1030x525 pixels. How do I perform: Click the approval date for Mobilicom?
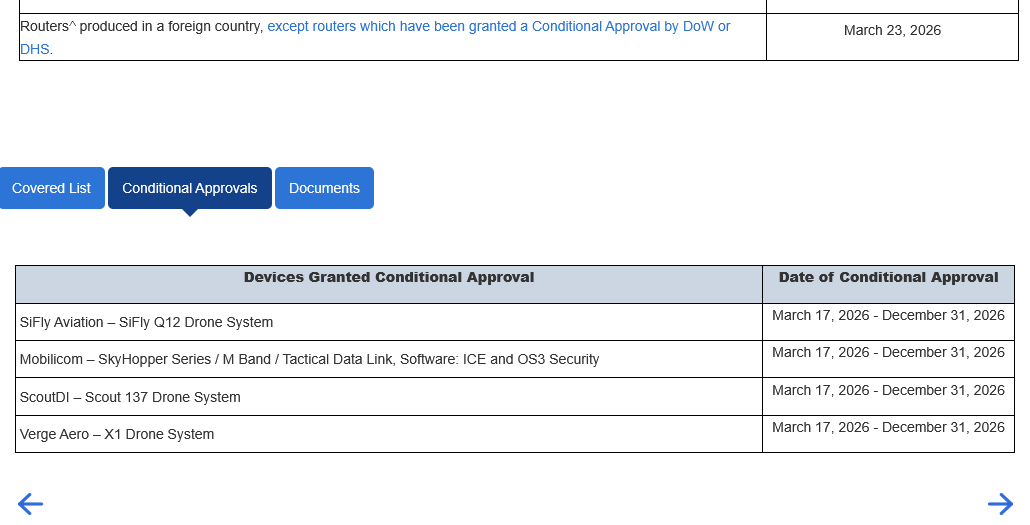888,352
